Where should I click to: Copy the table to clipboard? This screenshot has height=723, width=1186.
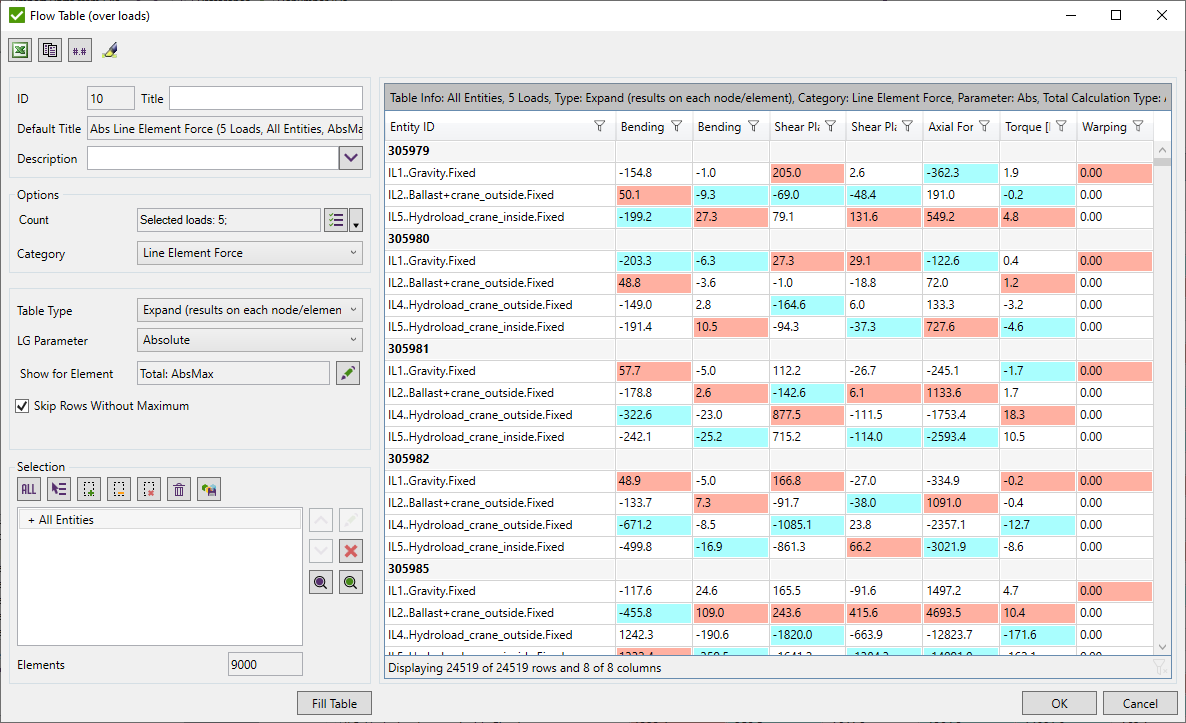49,49
